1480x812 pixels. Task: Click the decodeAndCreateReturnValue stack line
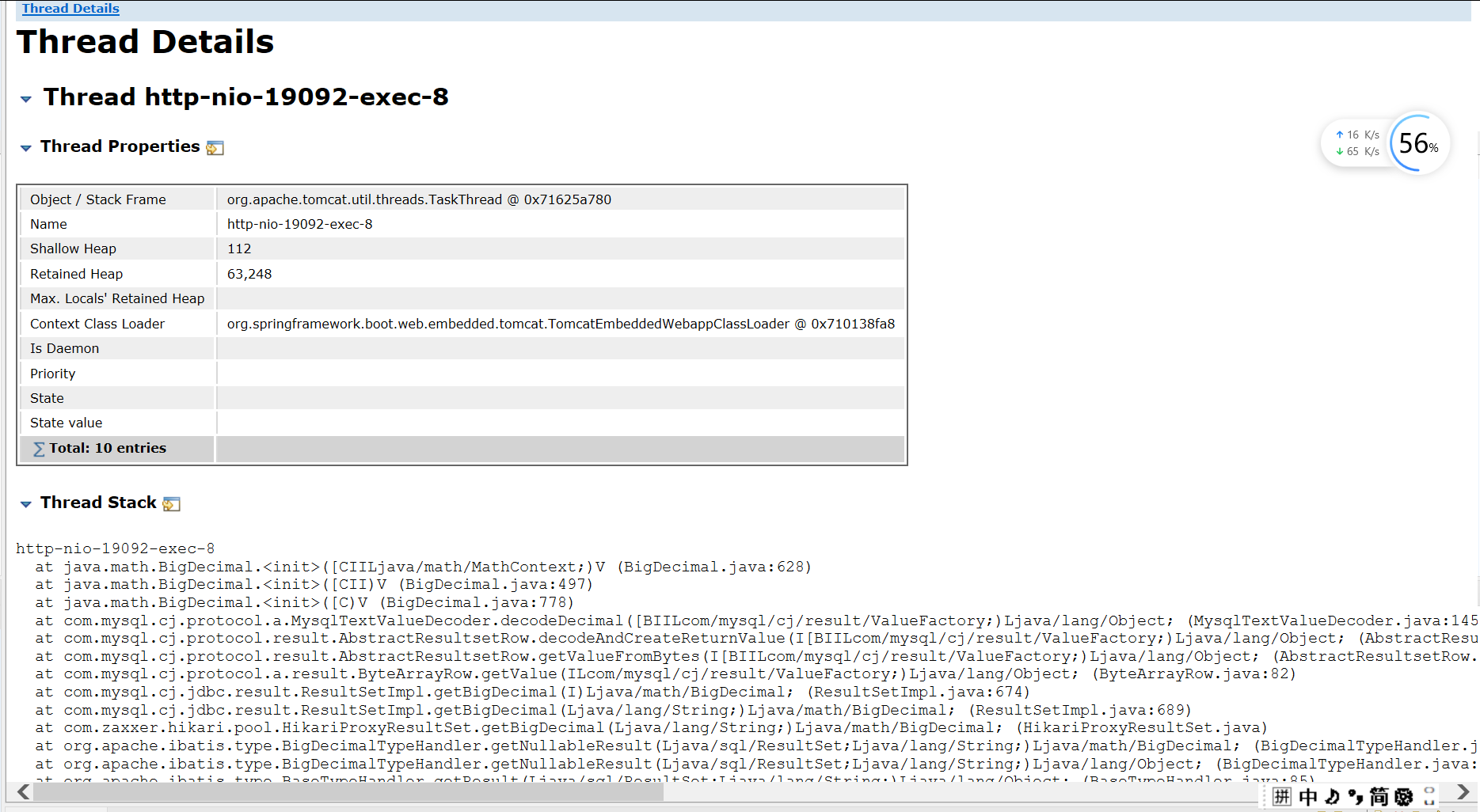coord(756,638)
